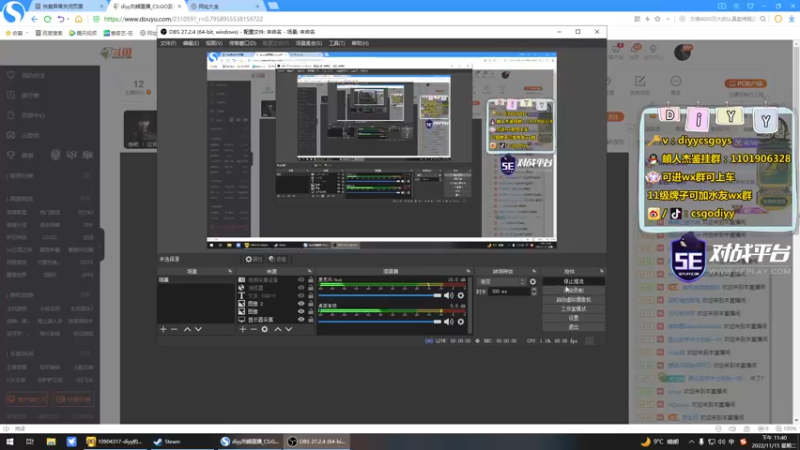Lock the video capture device source
Viewport: 800px width, 450px height.
[311, 280]
